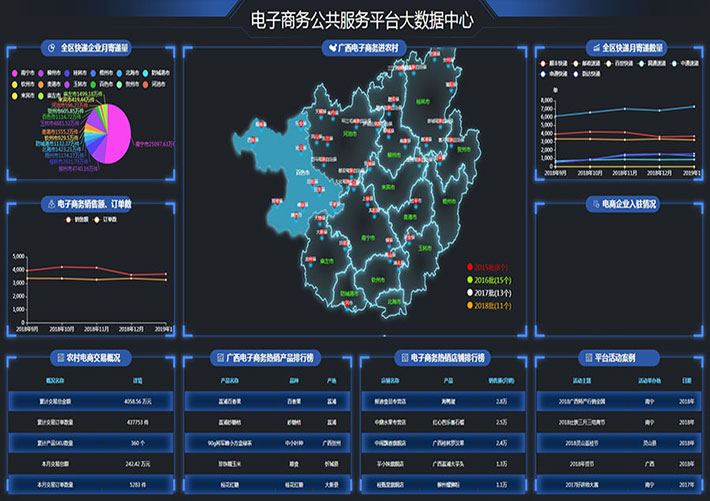Click the icon next to 电子商务销售额、订单数 title
Image resolution: width=710 pixels, height=501 pixels.
[x=51, y=204]
